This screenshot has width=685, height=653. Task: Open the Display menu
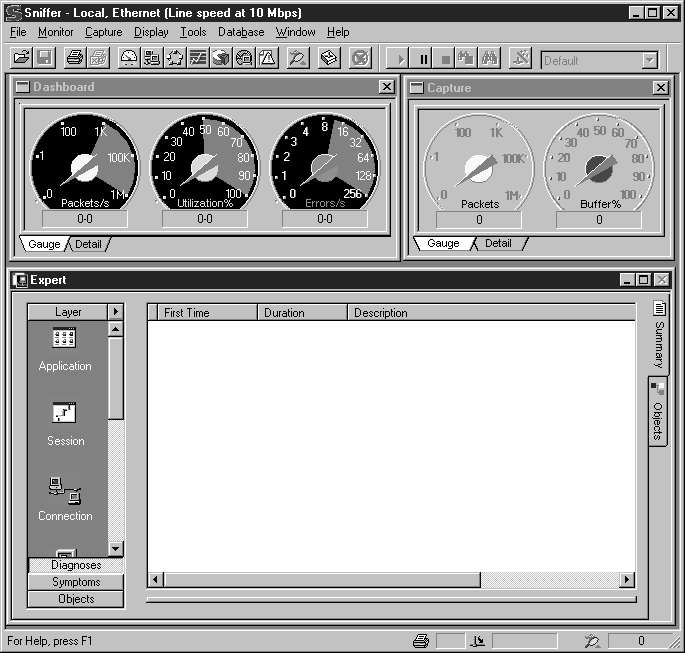151,32
